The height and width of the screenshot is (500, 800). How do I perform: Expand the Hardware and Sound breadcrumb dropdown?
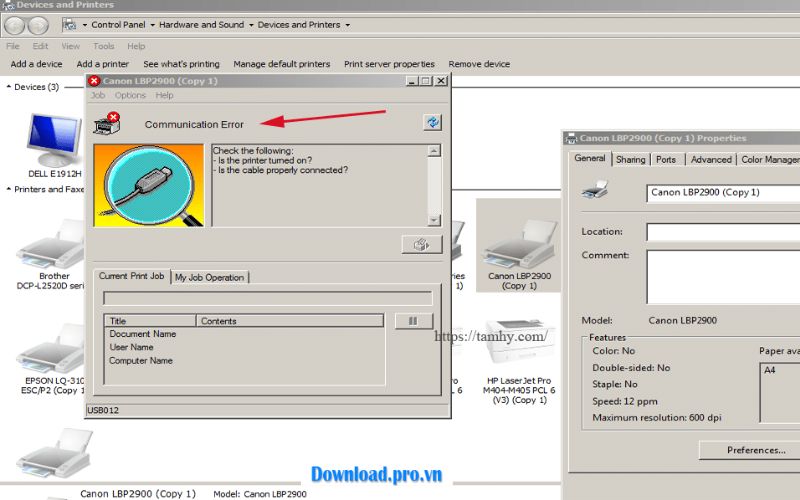pyautogui.click(x=249, y=25)
